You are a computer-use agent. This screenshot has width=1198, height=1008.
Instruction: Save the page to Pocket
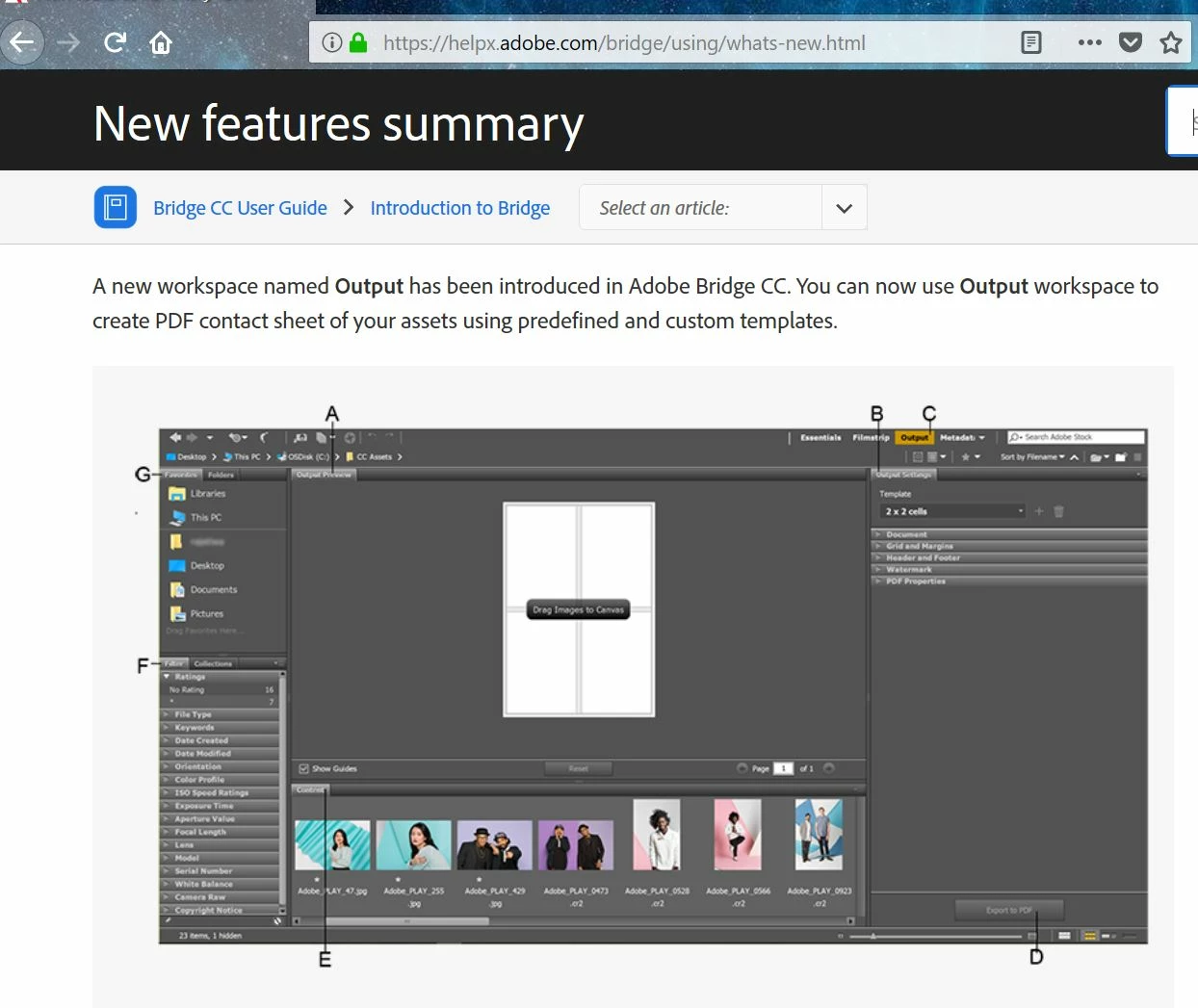(1131, 42)
